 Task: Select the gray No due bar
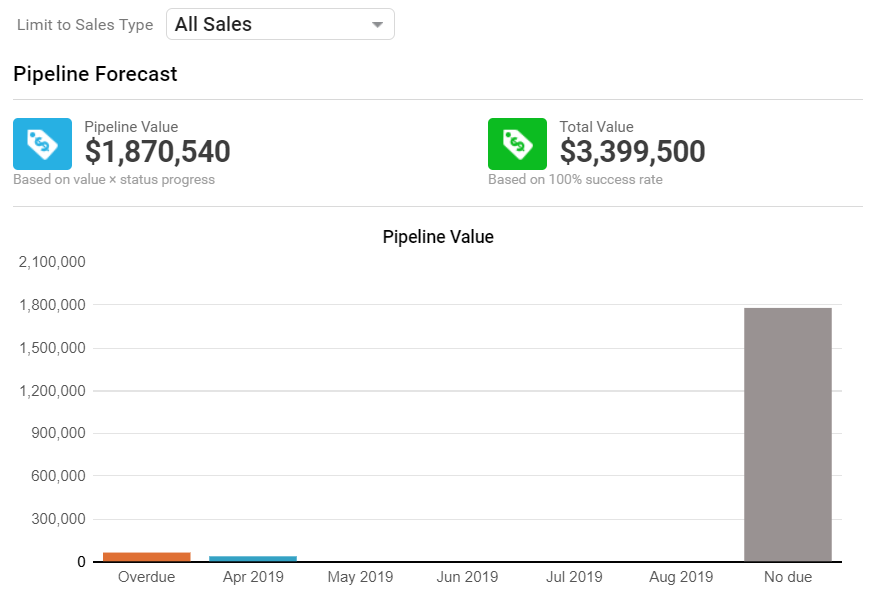tap(788, 435)
